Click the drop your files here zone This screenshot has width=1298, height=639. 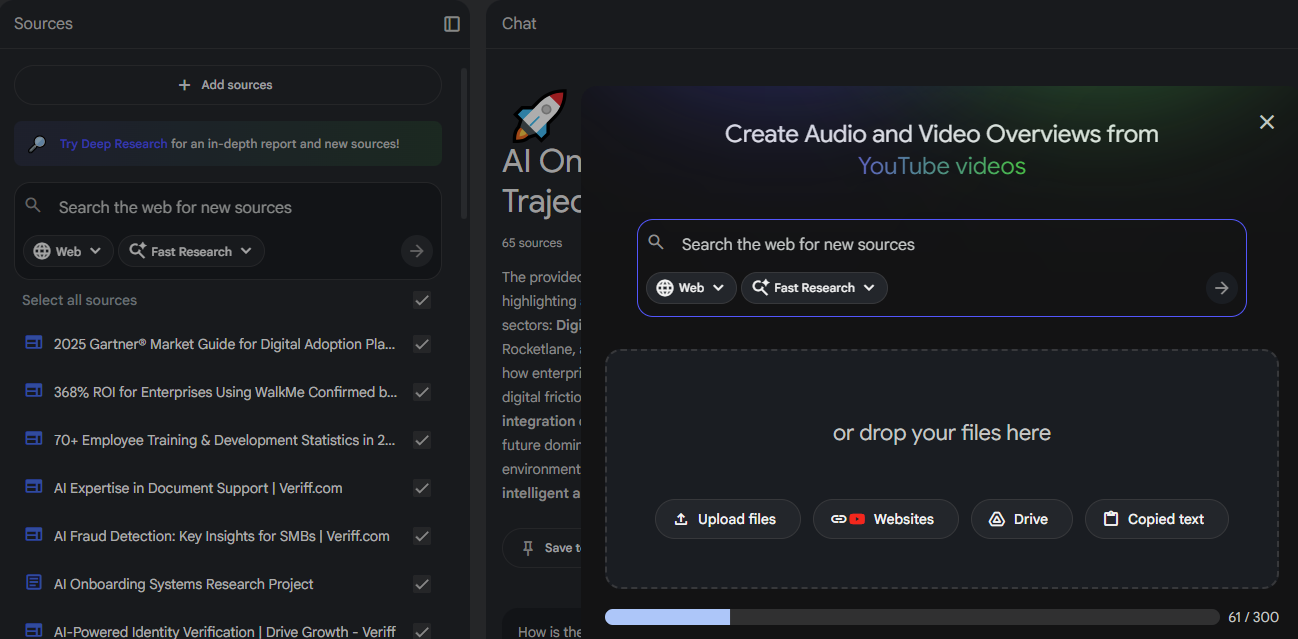(942, 469)
